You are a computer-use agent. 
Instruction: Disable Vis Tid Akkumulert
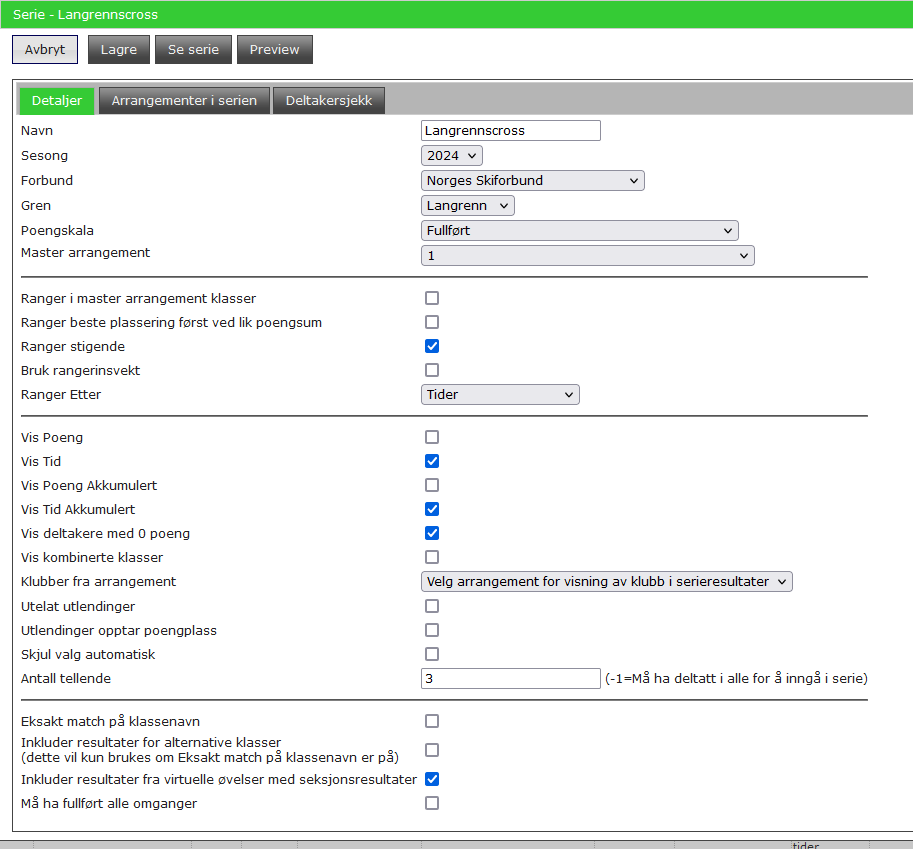pyautogui.click(x=432, y=510)
